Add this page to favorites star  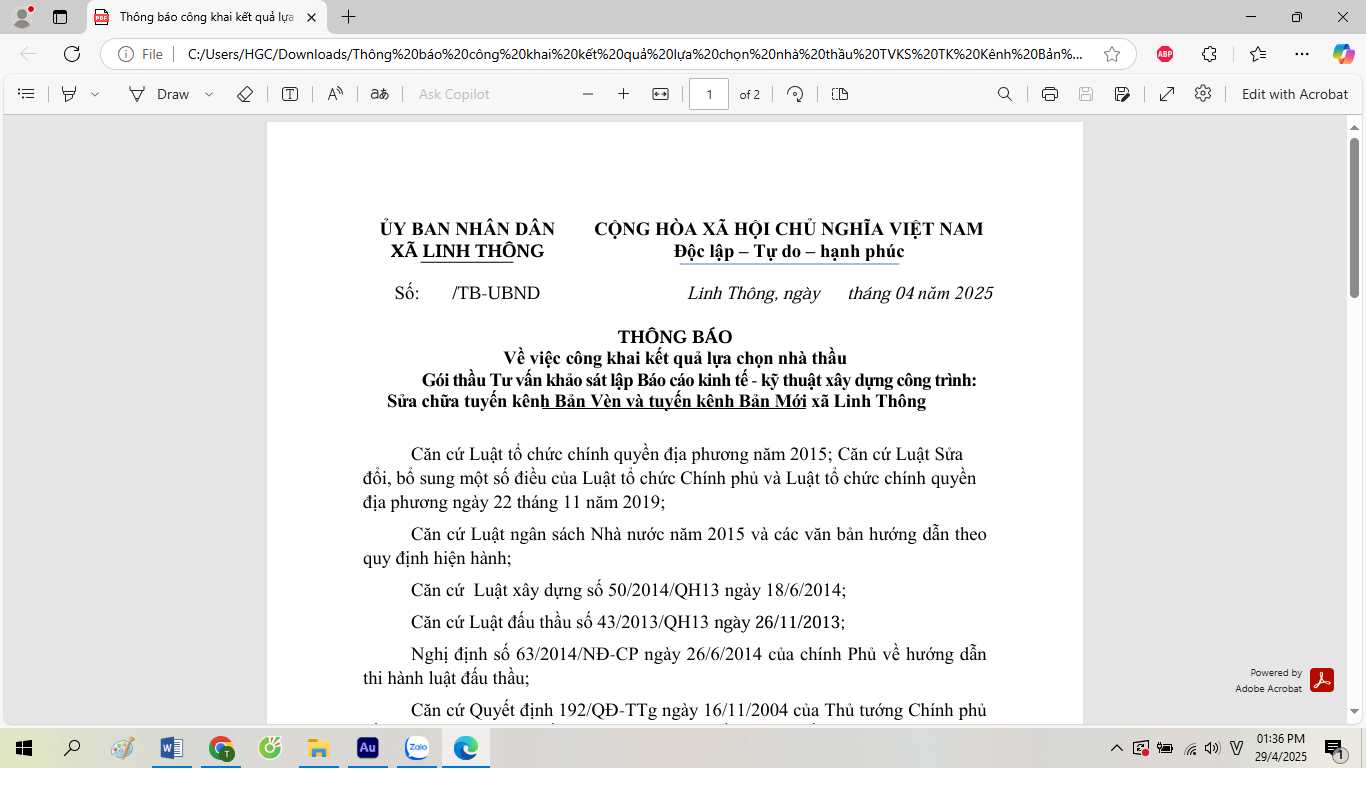[x=1112, y=54]
